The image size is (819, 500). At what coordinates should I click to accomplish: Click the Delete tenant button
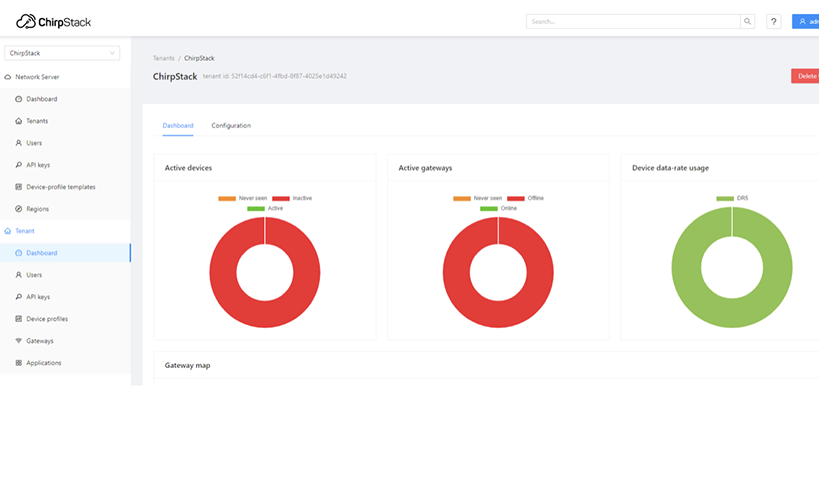pyautogui.click(x=805, y=76)
